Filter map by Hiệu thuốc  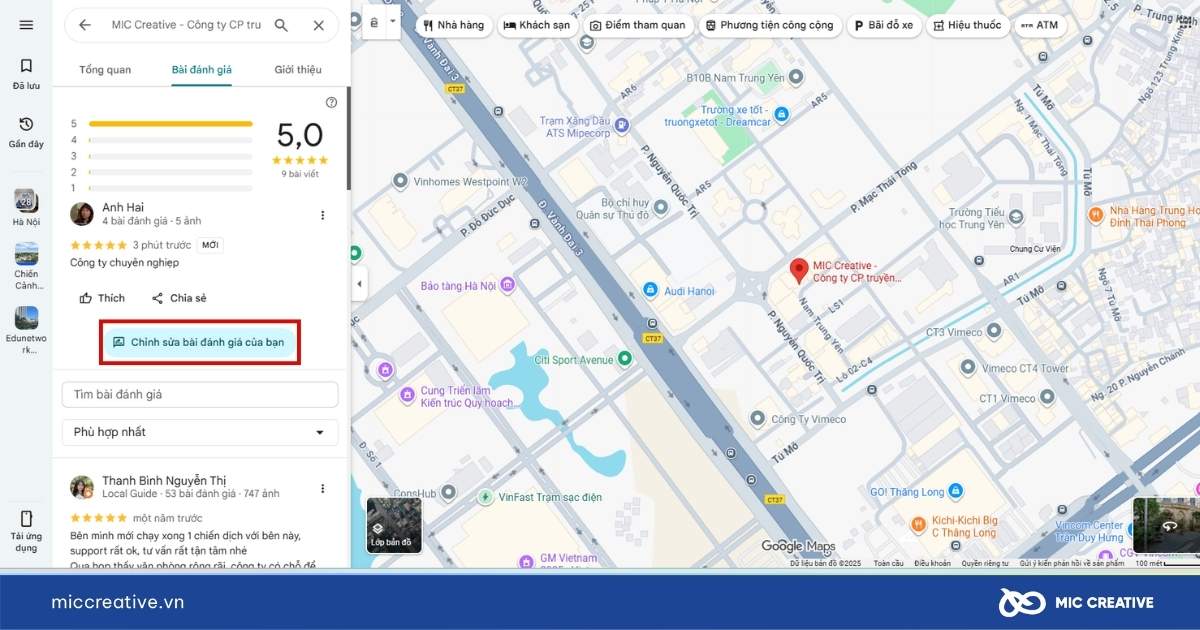pos(967,25)
